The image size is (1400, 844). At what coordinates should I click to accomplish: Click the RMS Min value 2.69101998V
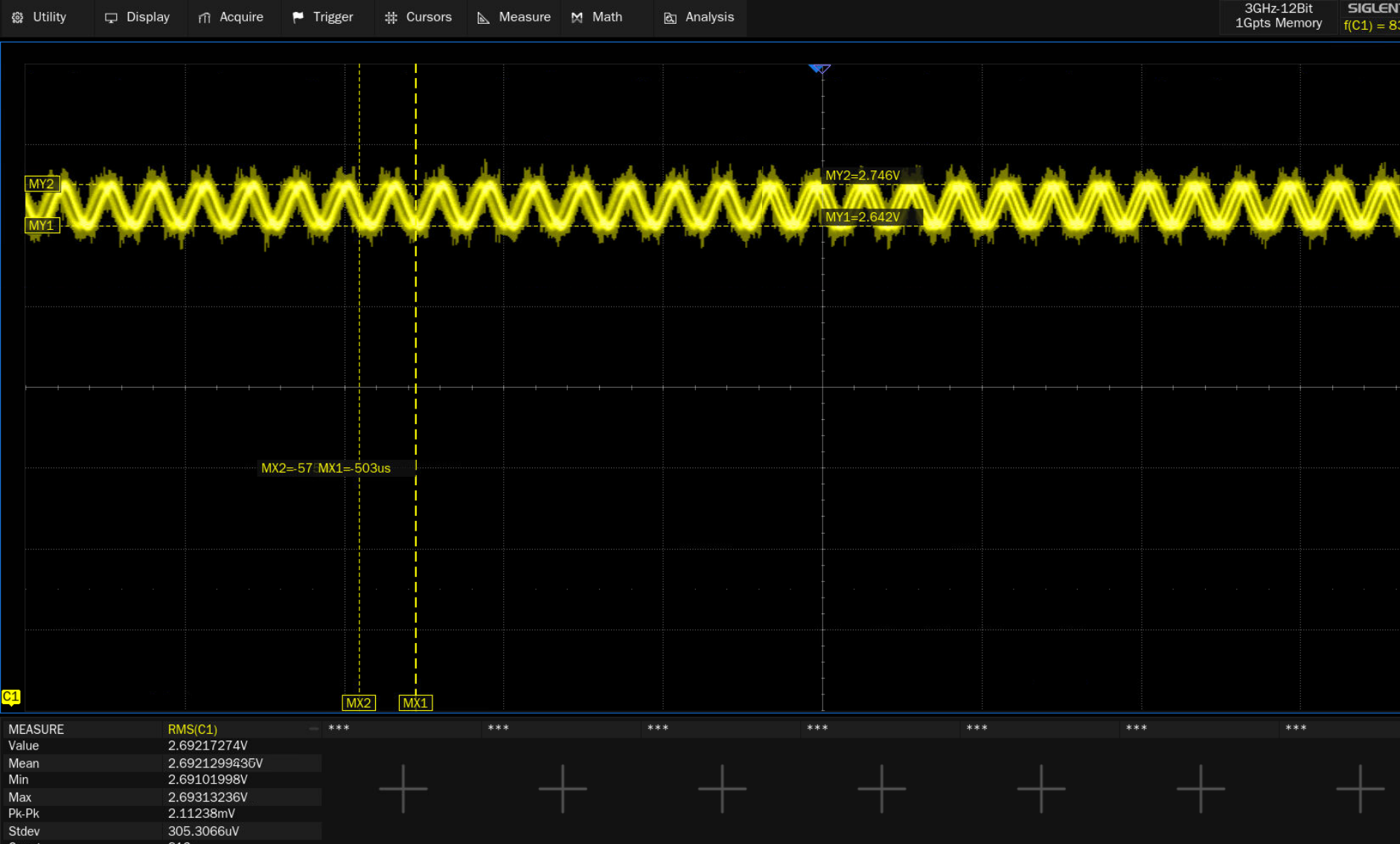pos(208,780)
